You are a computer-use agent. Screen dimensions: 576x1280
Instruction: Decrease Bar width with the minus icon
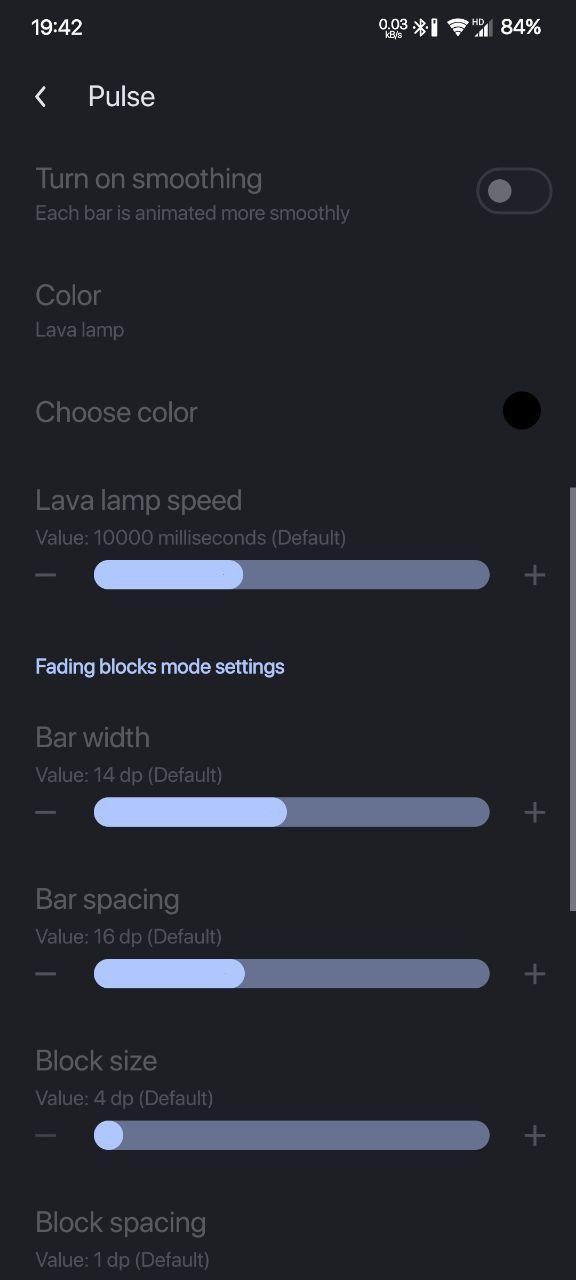tap(45, 812)
